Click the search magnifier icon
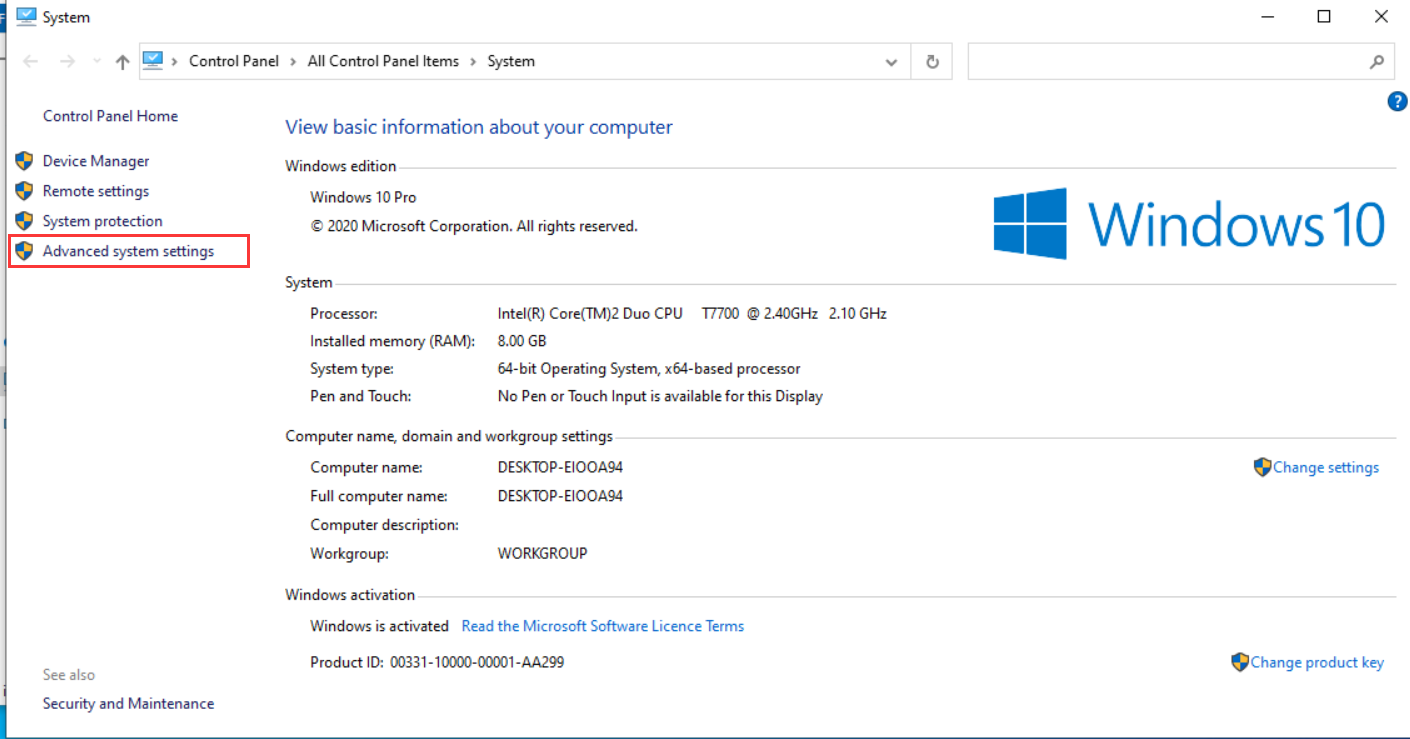The height and width of the screenshot is (739, 1410). click(x=1376, y=62)
